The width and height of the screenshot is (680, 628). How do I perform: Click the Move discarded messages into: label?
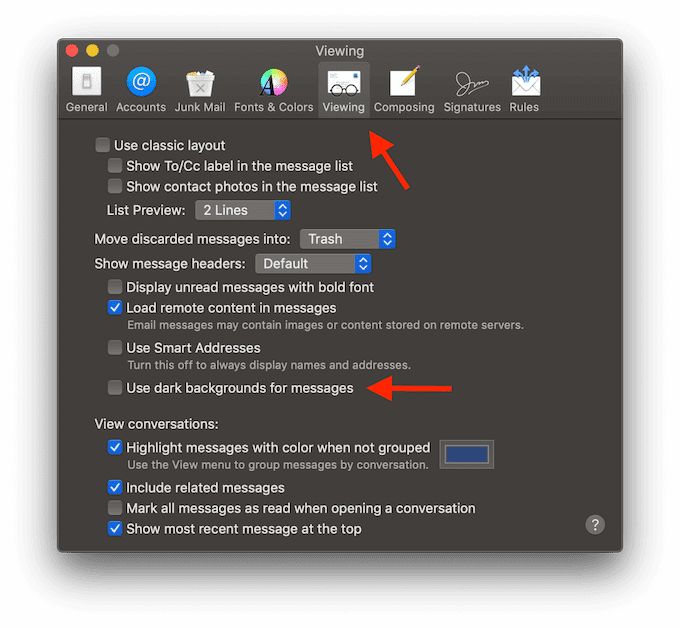pyautogui.click(x=193, y=239)
